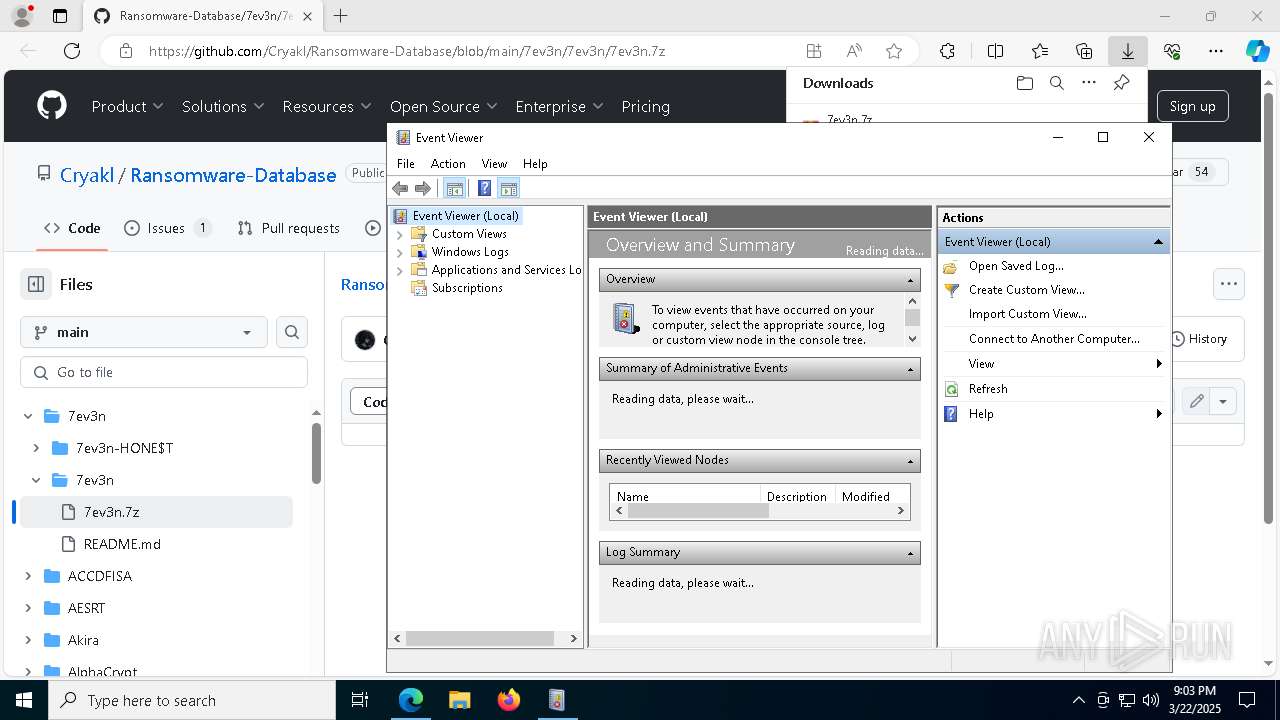Open GitHub homepage logo
Screen dimensions: 1280x720
pyautogui.click(x=52, y=106)
